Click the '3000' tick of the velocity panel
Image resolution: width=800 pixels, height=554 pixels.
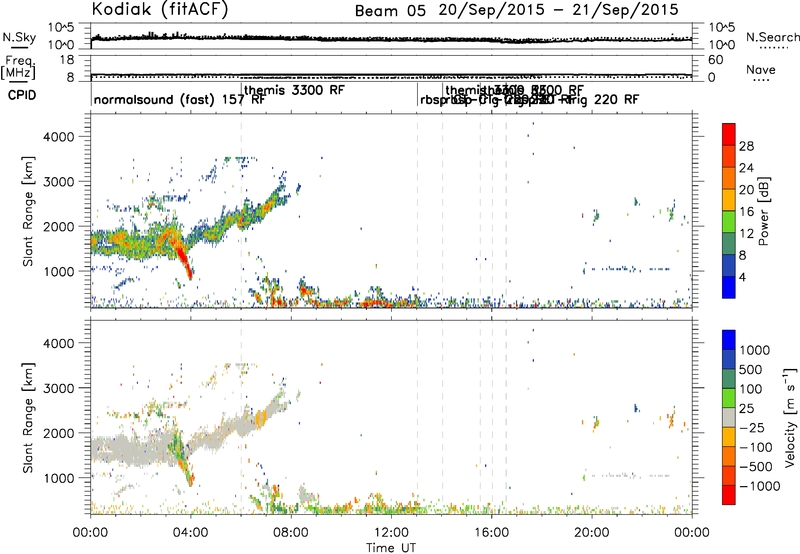pyautogui.click(x=58, y=388)
